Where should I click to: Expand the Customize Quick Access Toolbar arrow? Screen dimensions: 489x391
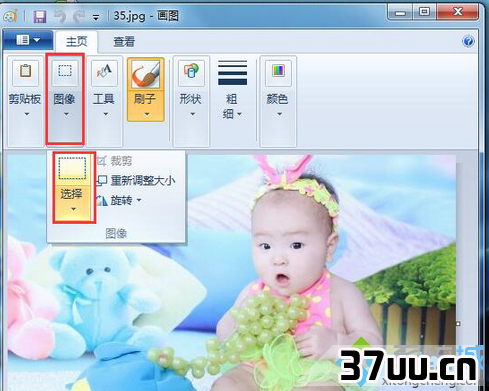(96, 17)
